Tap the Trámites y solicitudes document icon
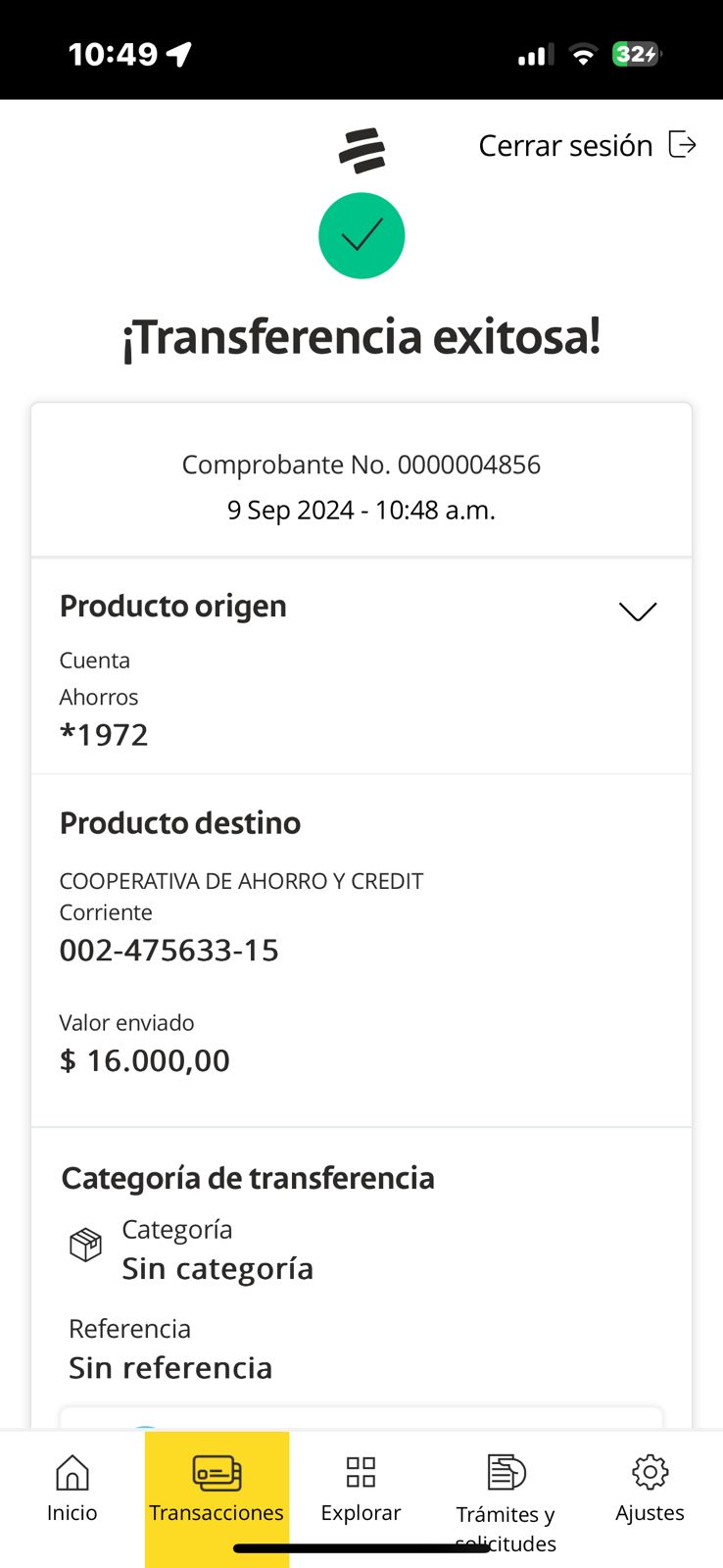The width and height of the screenshot is (723, 1568). [x=506, y=1472]
